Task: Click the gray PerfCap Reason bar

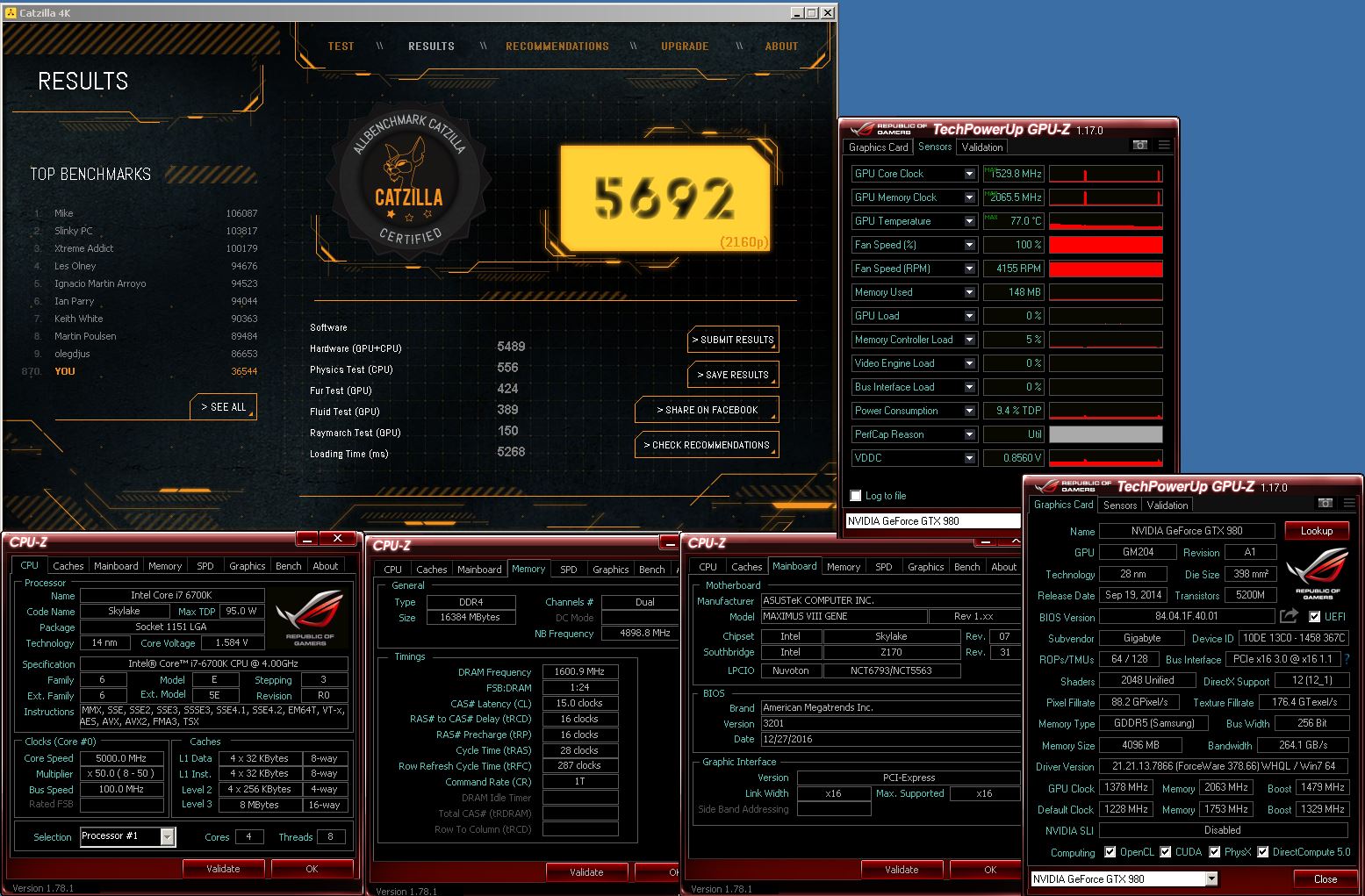Action: tap(1106, 434)
